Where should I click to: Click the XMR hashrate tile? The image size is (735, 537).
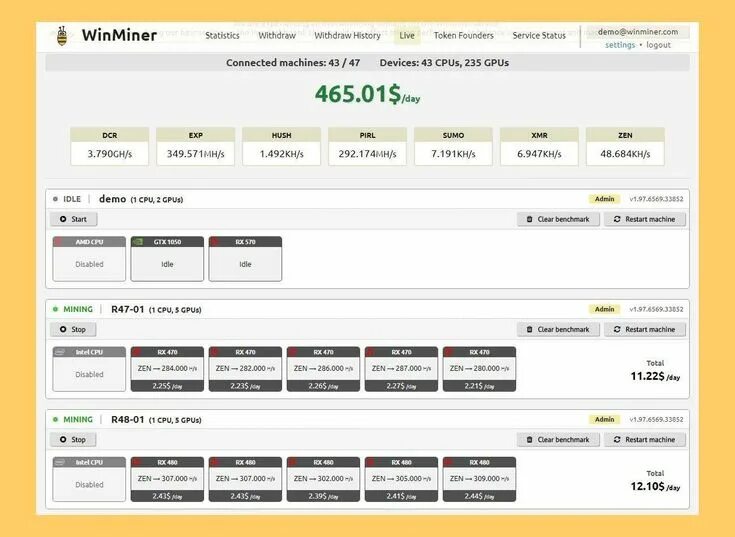(x=539, y=146)
